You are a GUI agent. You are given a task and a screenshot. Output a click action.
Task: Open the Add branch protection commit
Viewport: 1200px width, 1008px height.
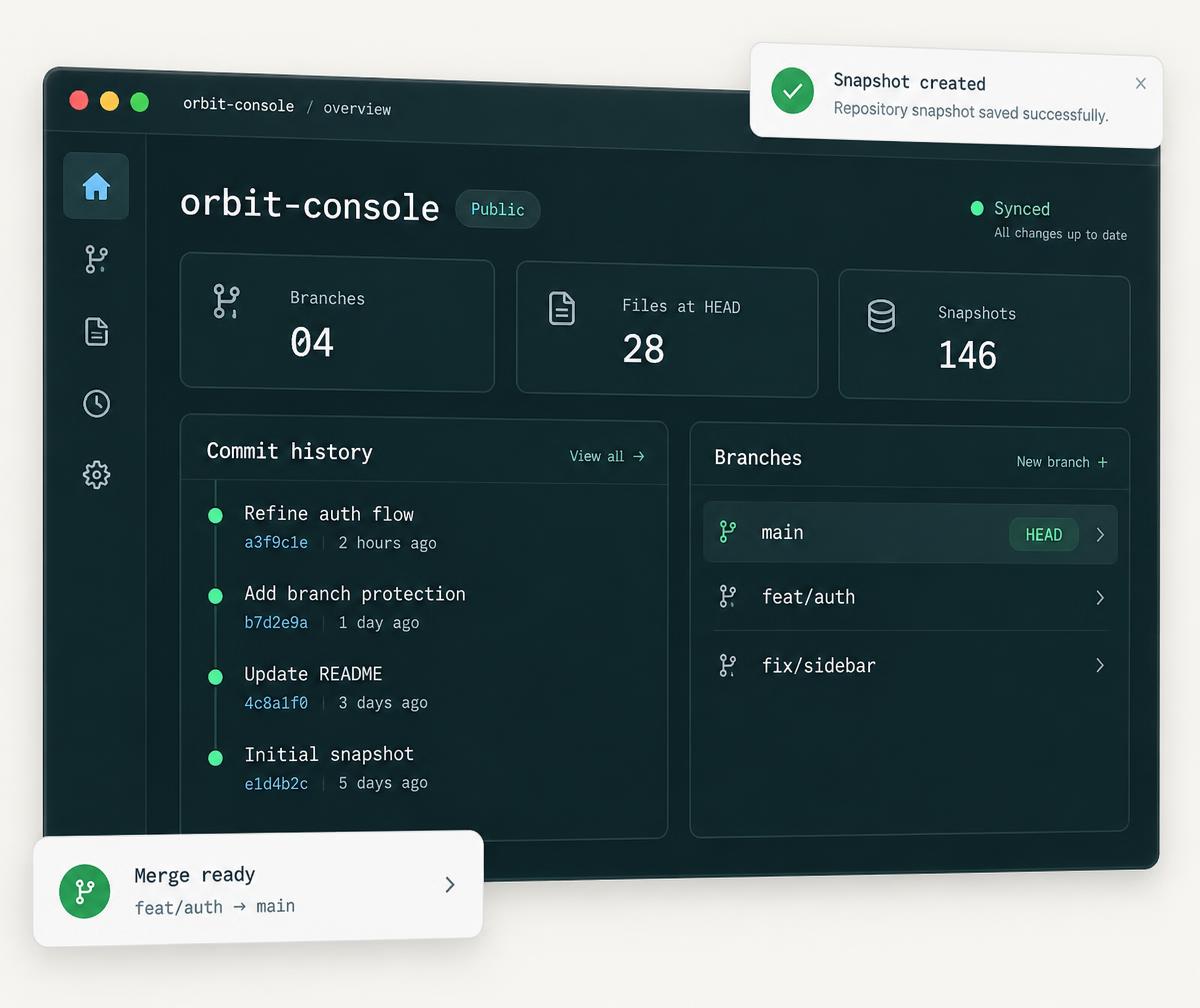(x=355, y=594)
